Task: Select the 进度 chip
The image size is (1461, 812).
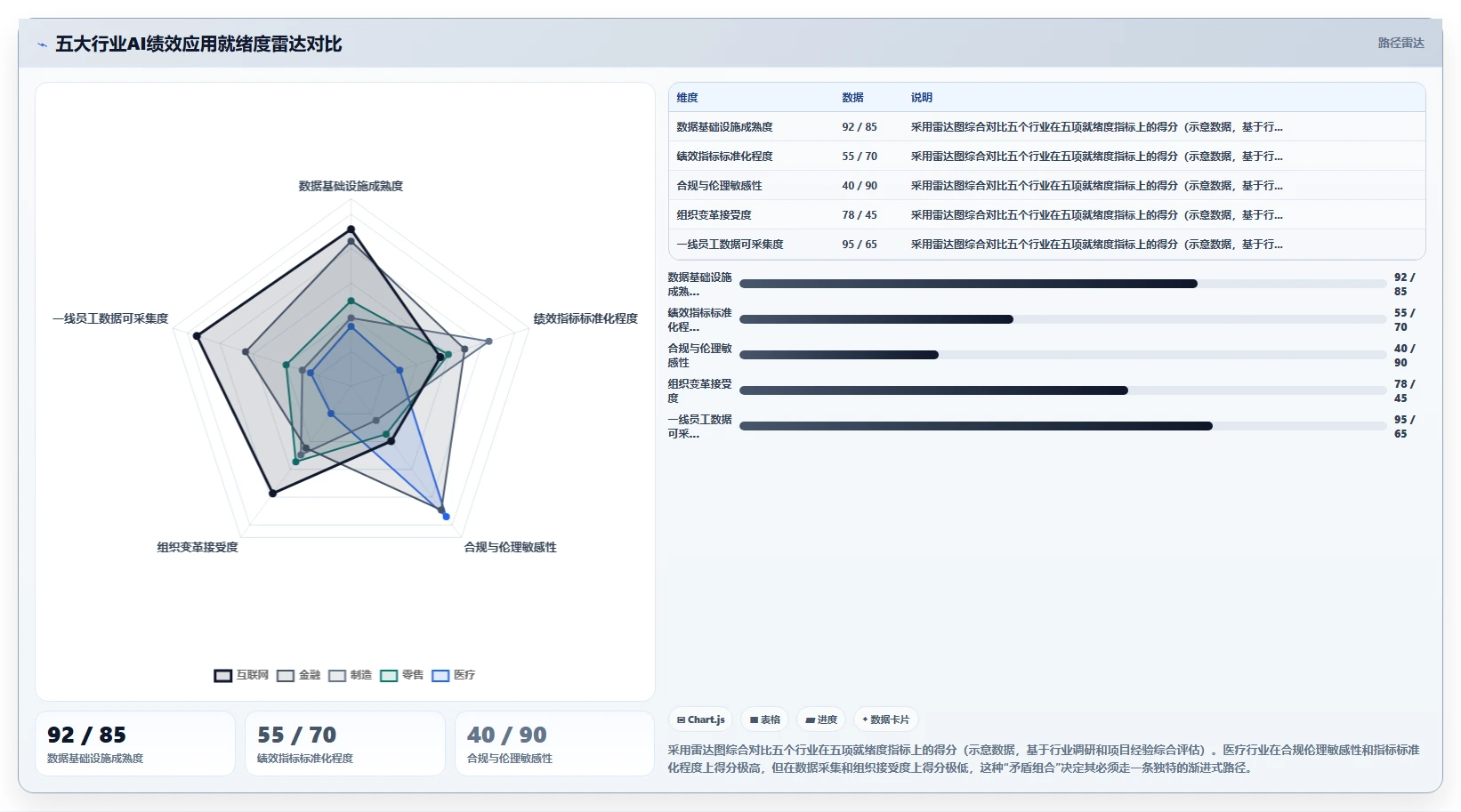Action: tap(821, 720)
